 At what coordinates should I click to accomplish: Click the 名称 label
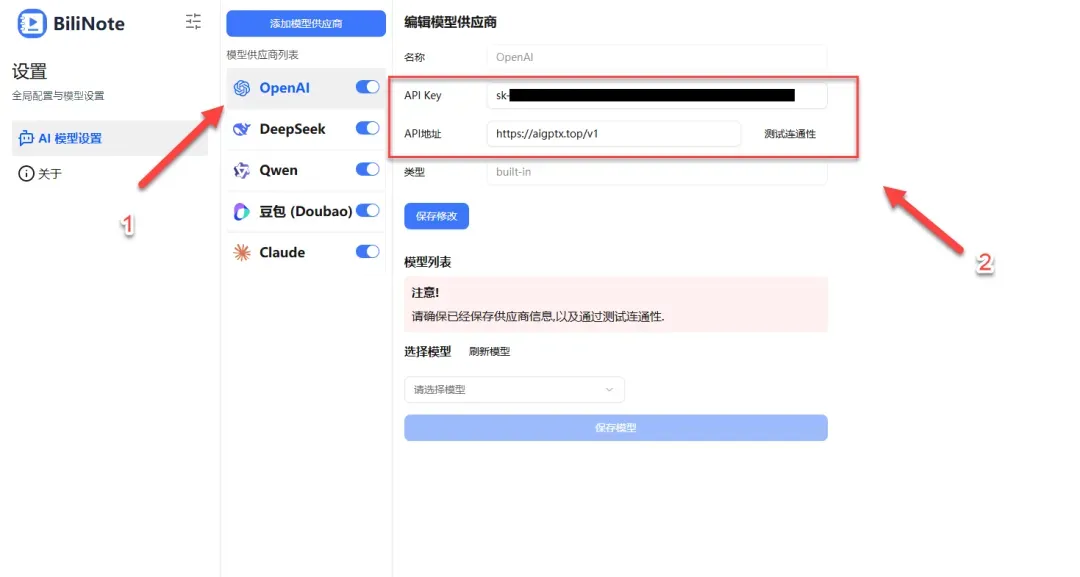tap(415, 57)
